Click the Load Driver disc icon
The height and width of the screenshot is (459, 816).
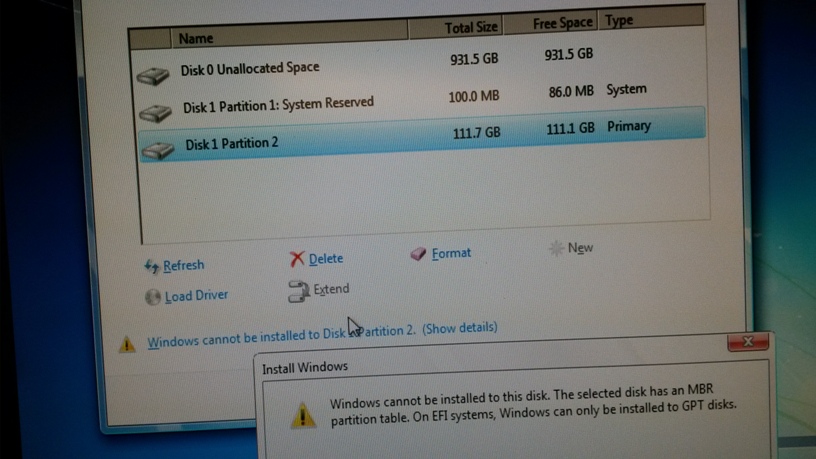point(152,297)
